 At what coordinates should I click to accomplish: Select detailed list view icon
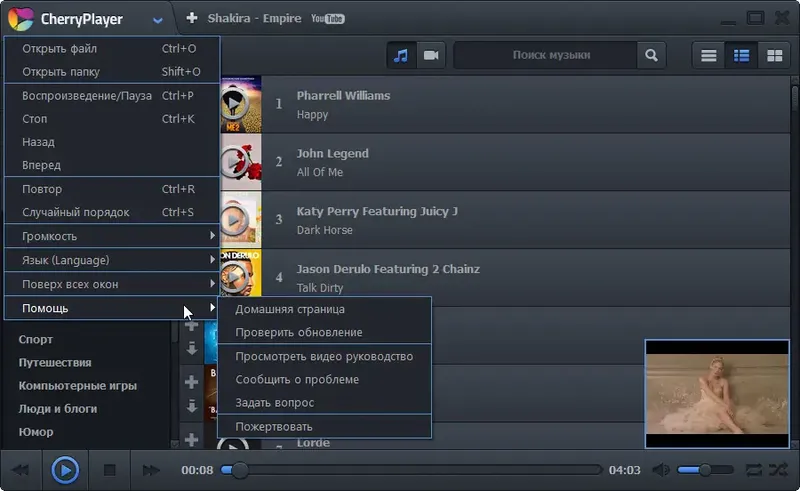click(741, 55)
